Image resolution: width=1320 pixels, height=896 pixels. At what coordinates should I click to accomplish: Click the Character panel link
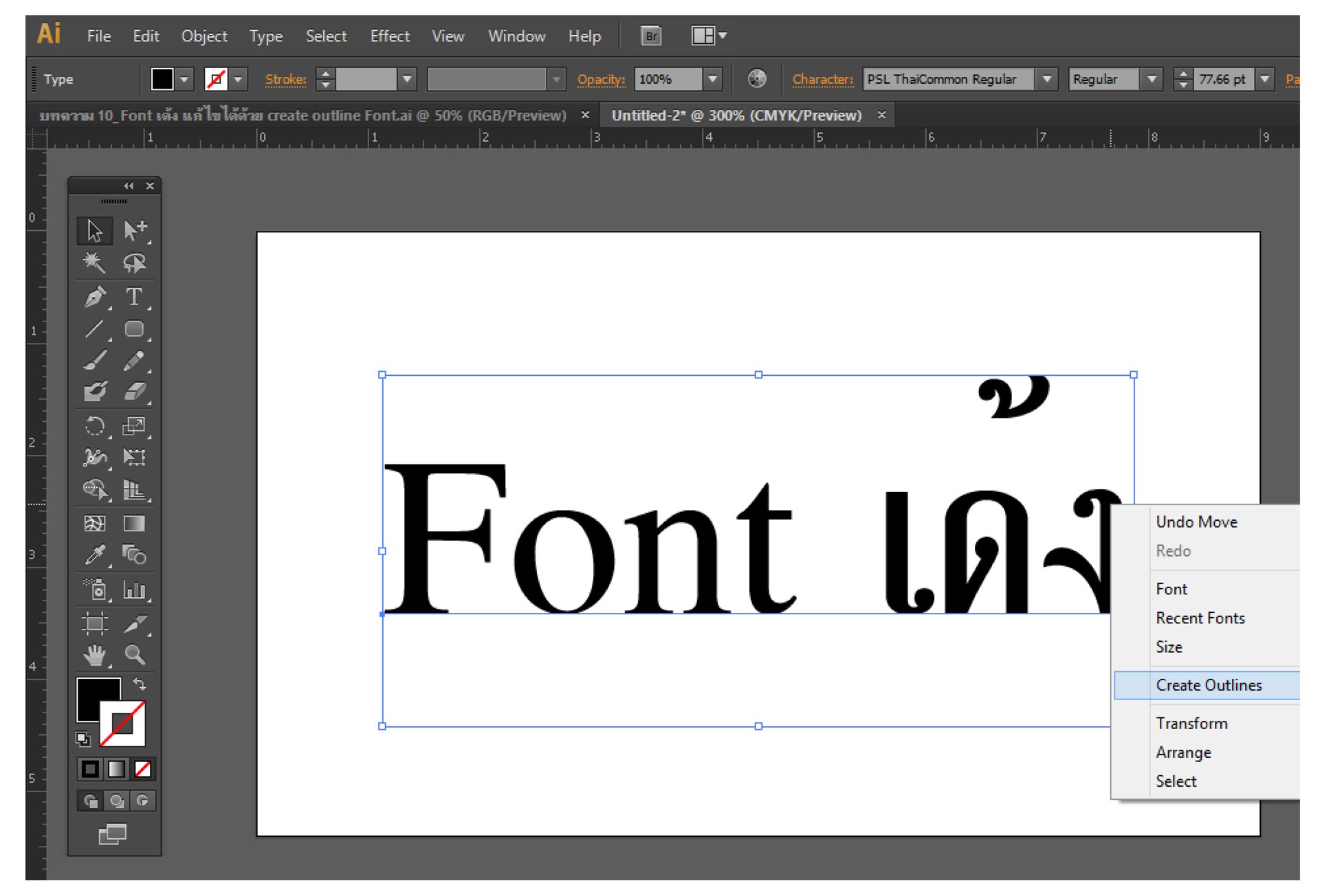click(x=822, y=80)
